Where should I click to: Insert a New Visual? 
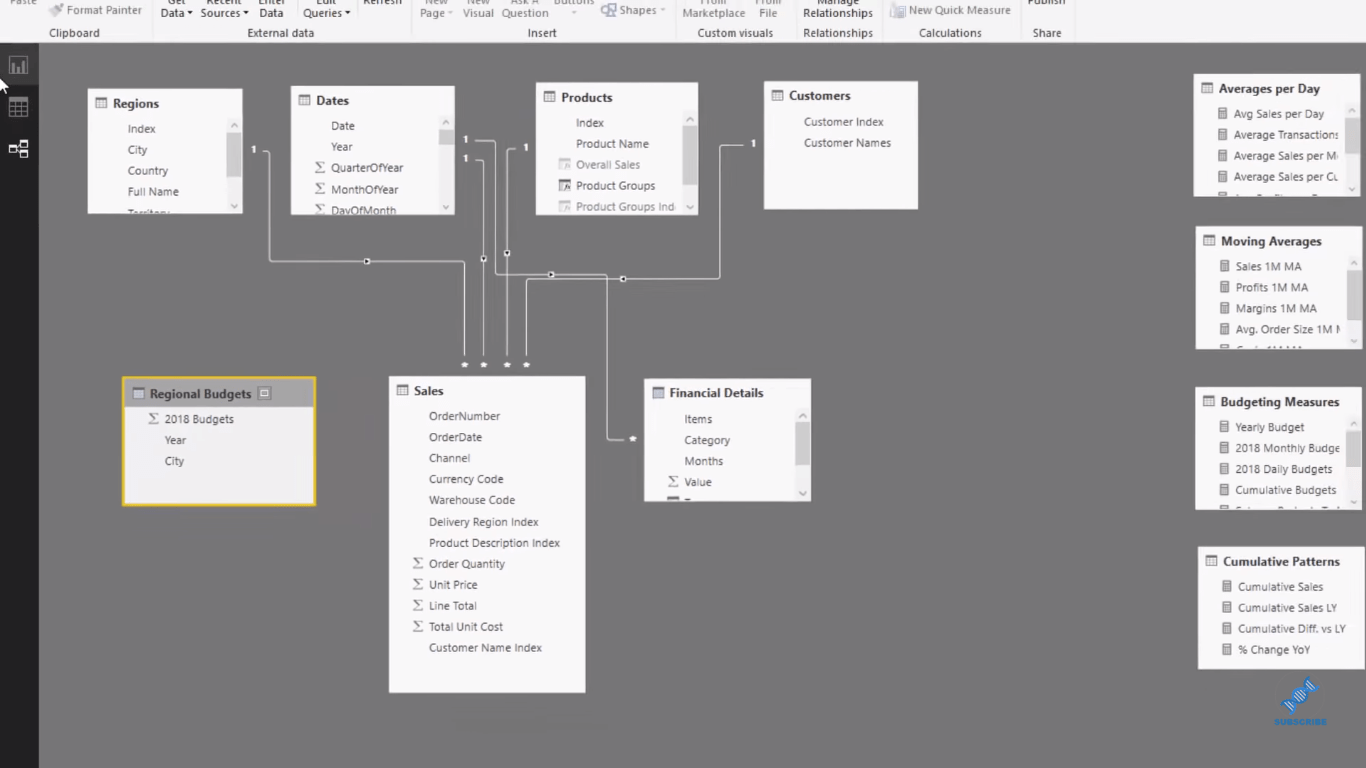[x=478, y=9]
